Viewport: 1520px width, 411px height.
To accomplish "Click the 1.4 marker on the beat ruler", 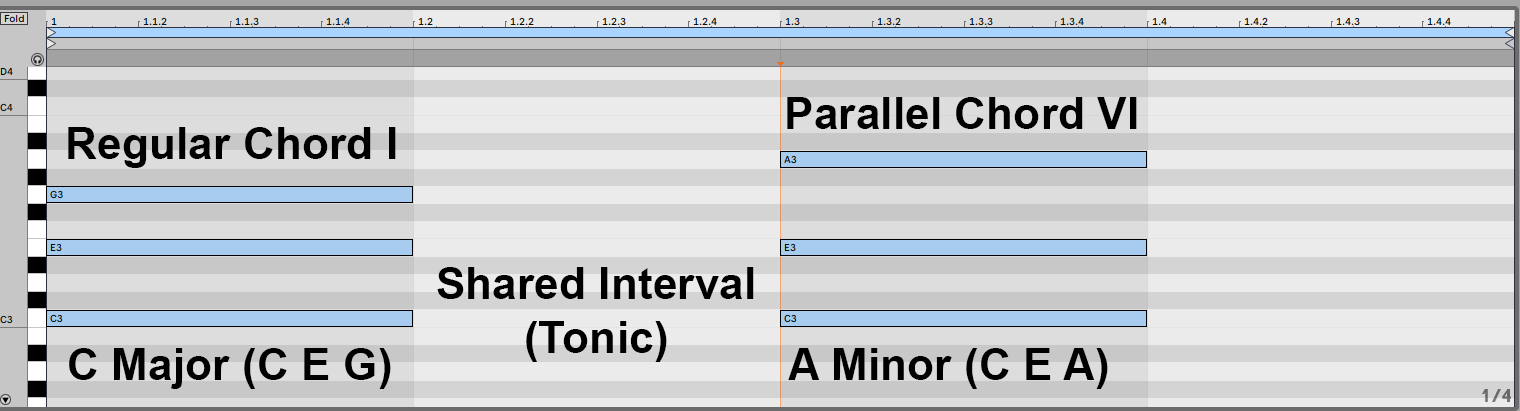I will click(x=1158, y=20).
